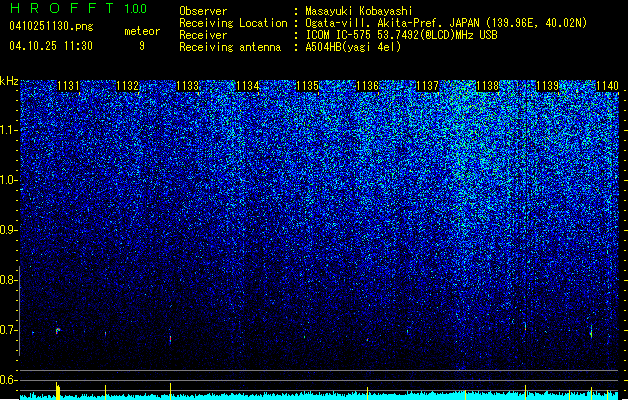Image resolution: width=629 pixels, height=400 pixels.
Task: Click the filename 0410251130.png
Action: pyautogui.click(x=51, y=26)
